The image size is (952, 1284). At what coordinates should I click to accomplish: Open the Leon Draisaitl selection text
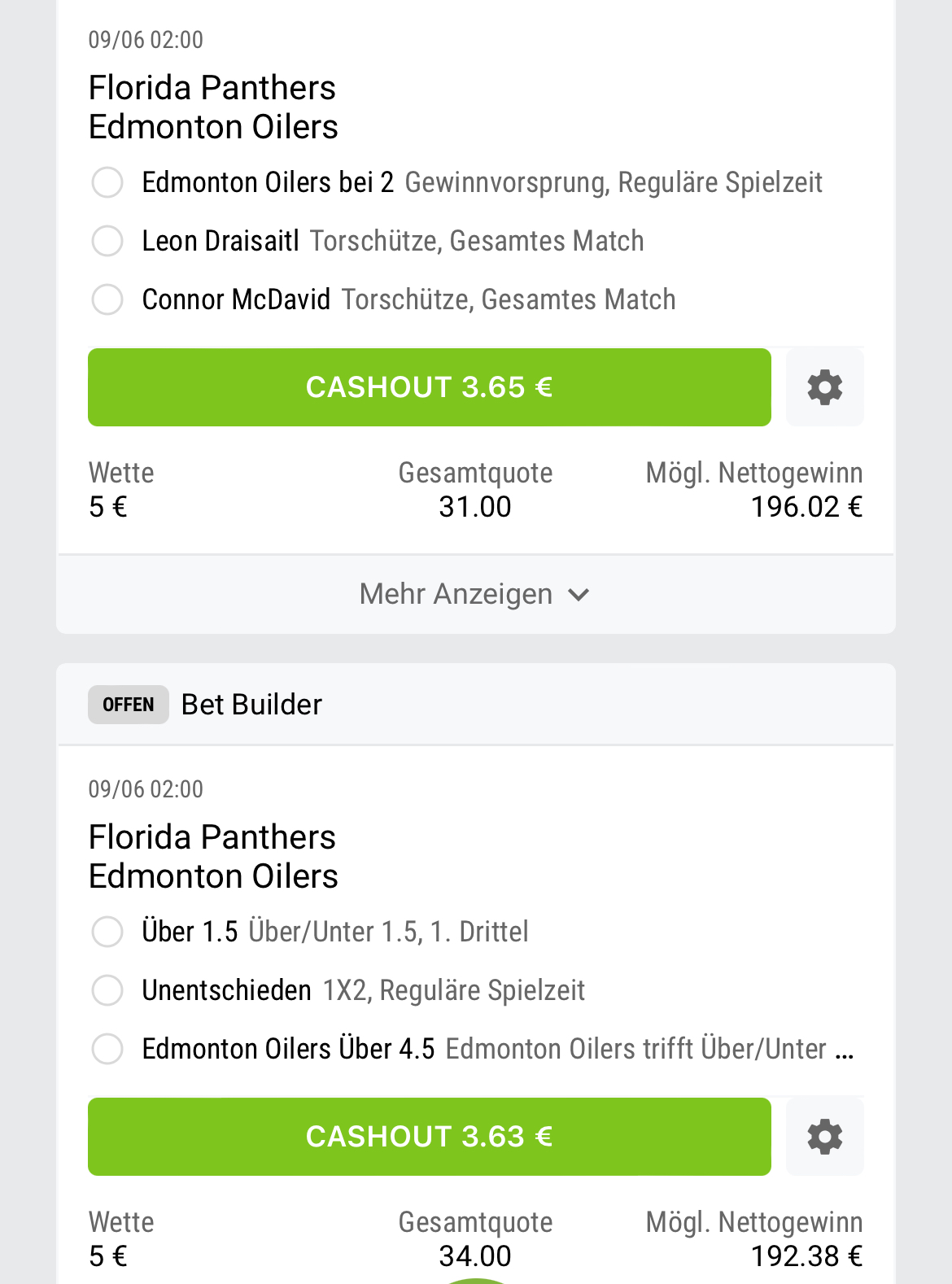tap(221, 241)
